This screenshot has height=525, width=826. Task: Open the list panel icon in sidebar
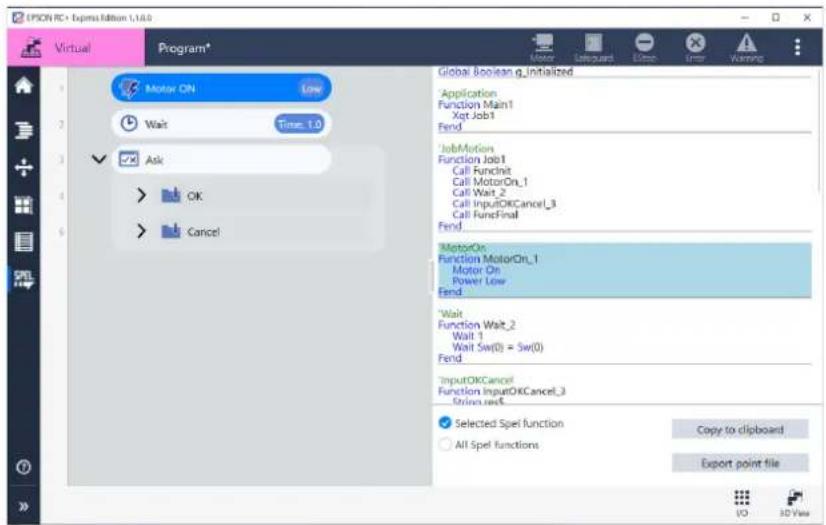point(23,242)
